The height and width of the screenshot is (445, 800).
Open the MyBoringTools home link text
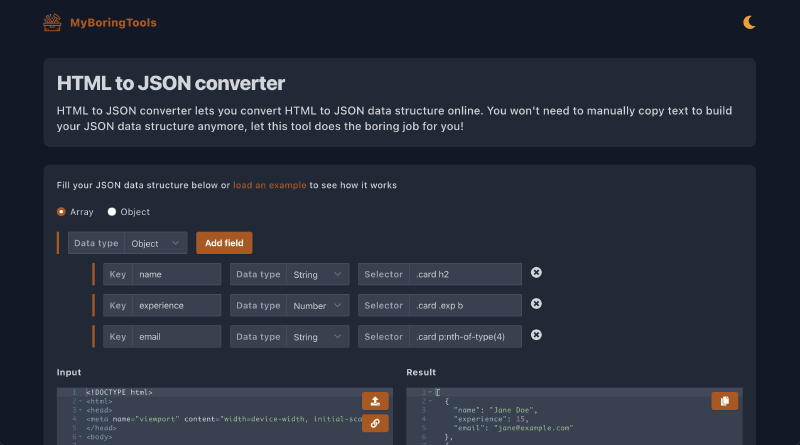pos(113,22)
